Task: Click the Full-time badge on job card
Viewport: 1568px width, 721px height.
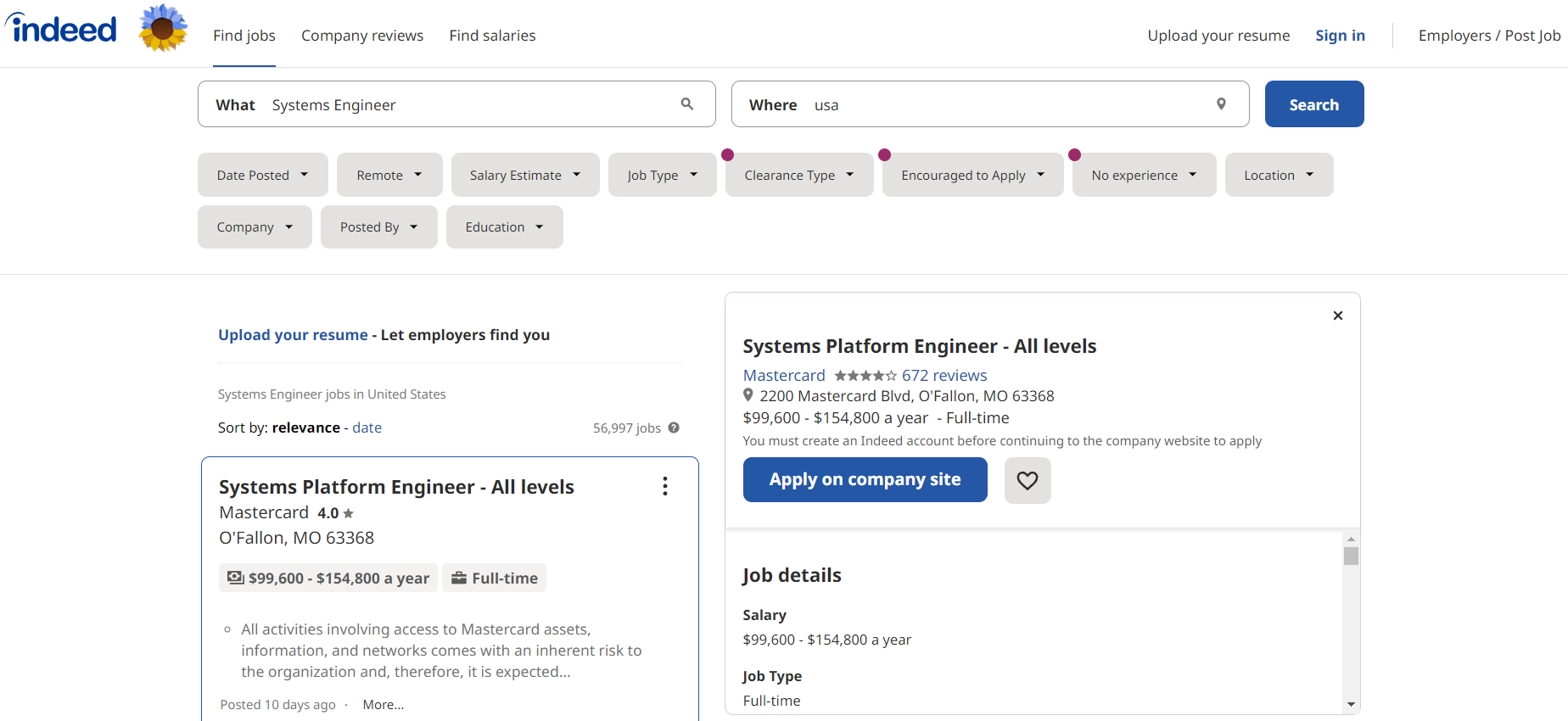Action: point(495,578)
